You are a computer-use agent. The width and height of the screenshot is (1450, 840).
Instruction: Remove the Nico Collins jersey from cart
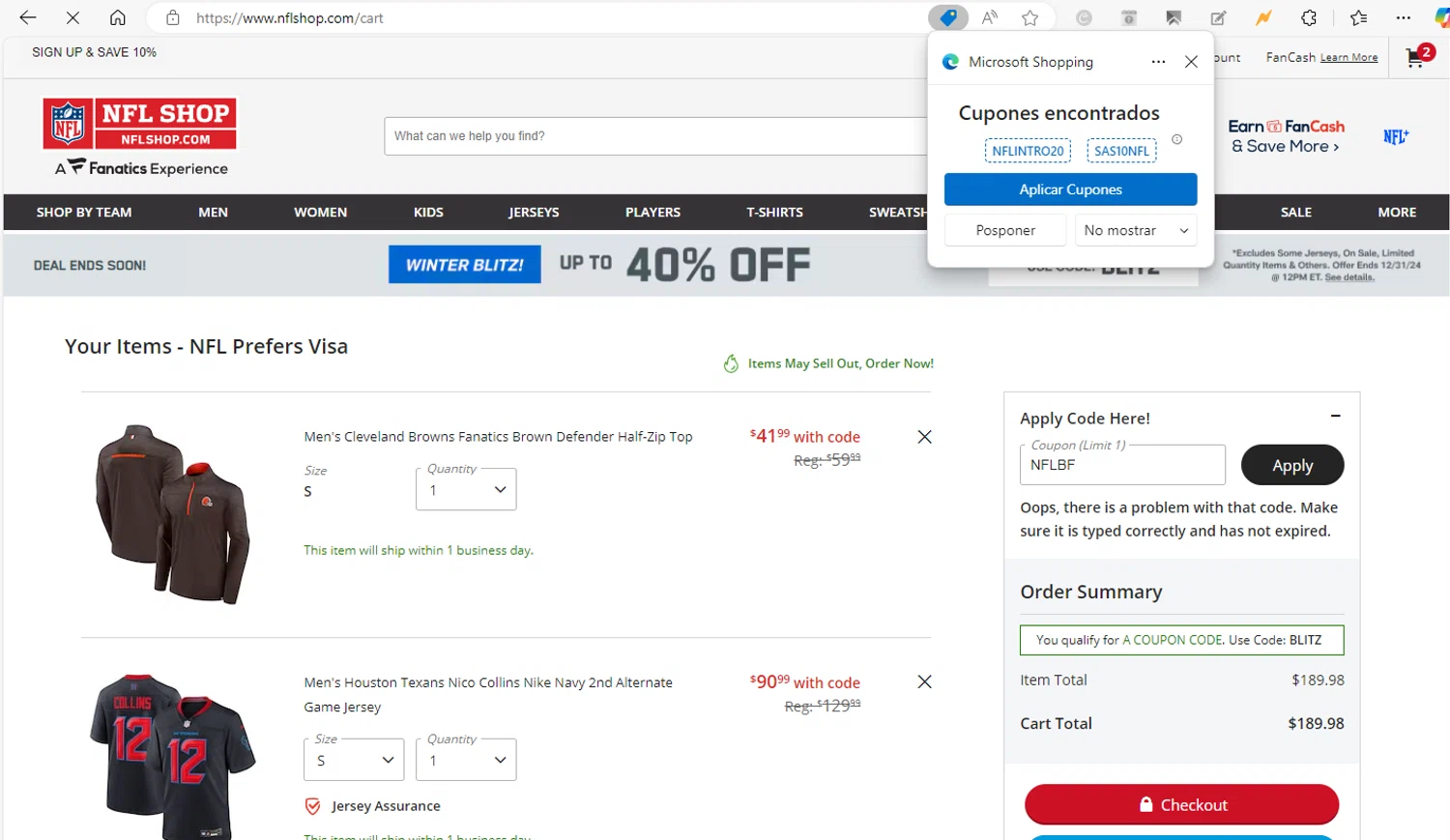(924, 682)
